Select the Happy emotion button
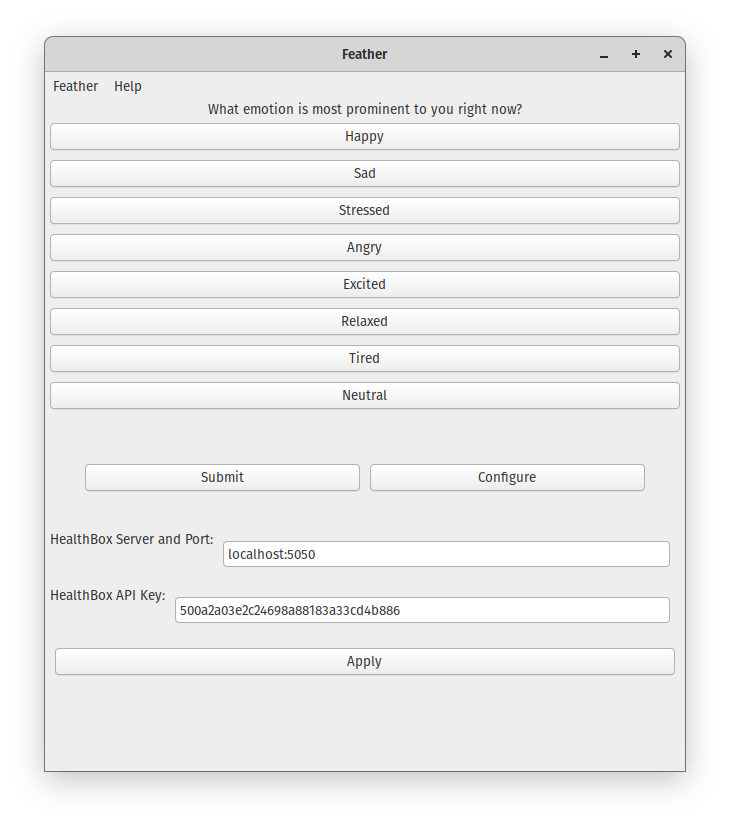The image size is (730, 824). click(x=364, y=137)
